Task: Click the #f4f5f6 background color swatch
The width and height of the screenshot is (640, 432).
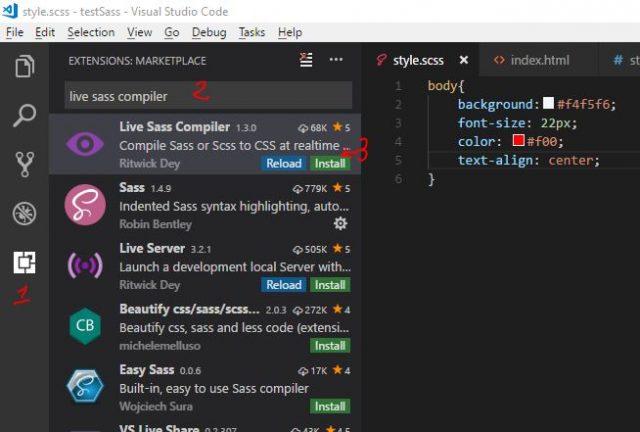Action: pyautogui.click(x=549, y=102)
